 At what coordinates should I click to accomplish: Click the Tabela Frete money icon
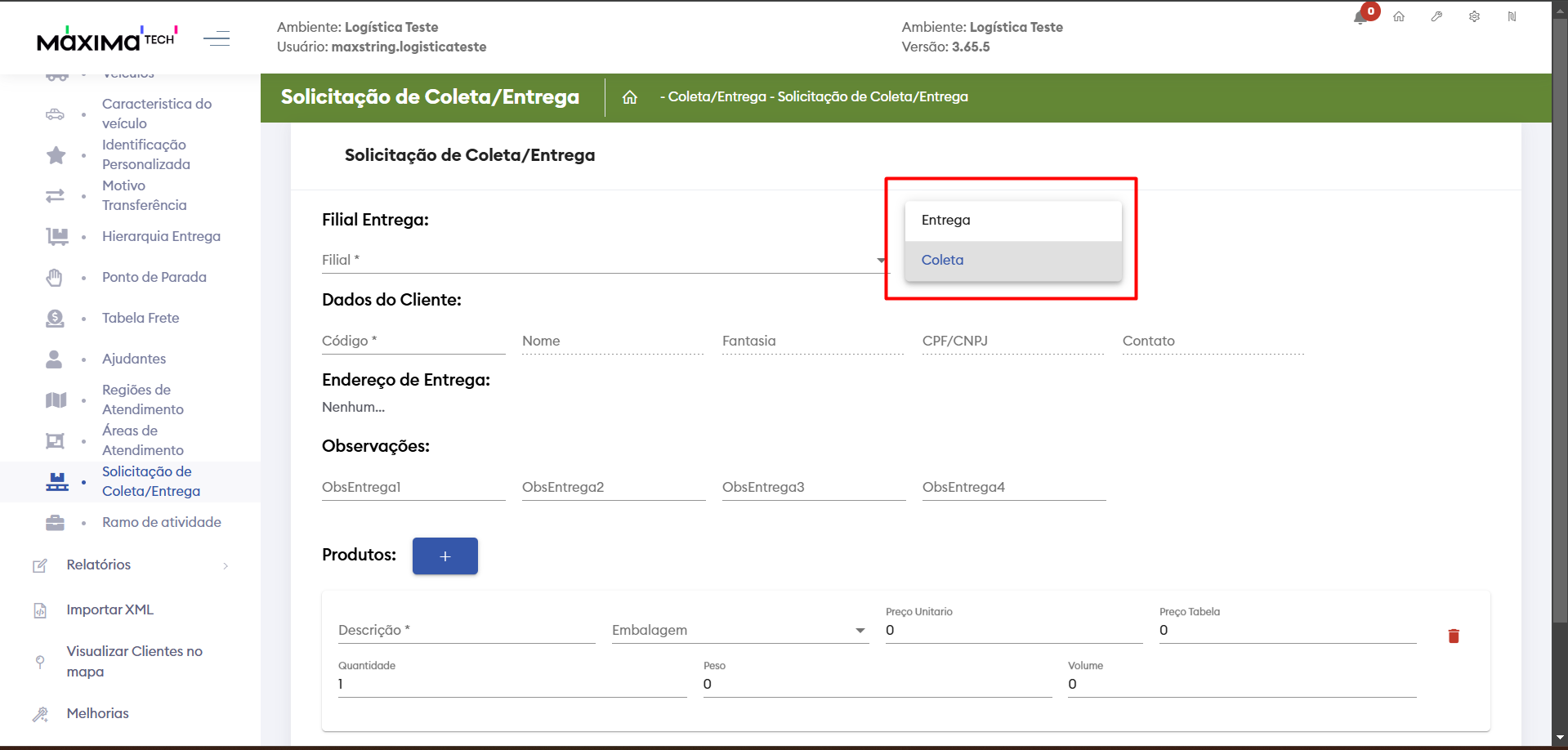tap(55, 318)
